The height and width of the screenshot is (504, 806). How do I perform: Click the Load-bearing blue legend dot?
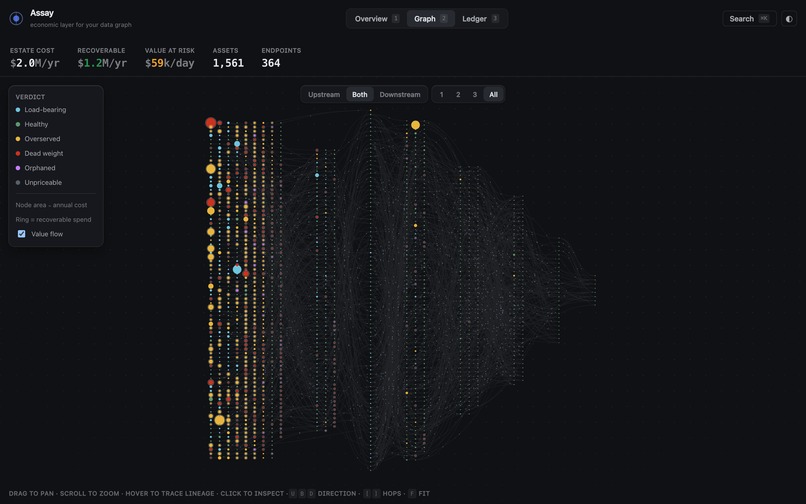click(x=18, y=110)
